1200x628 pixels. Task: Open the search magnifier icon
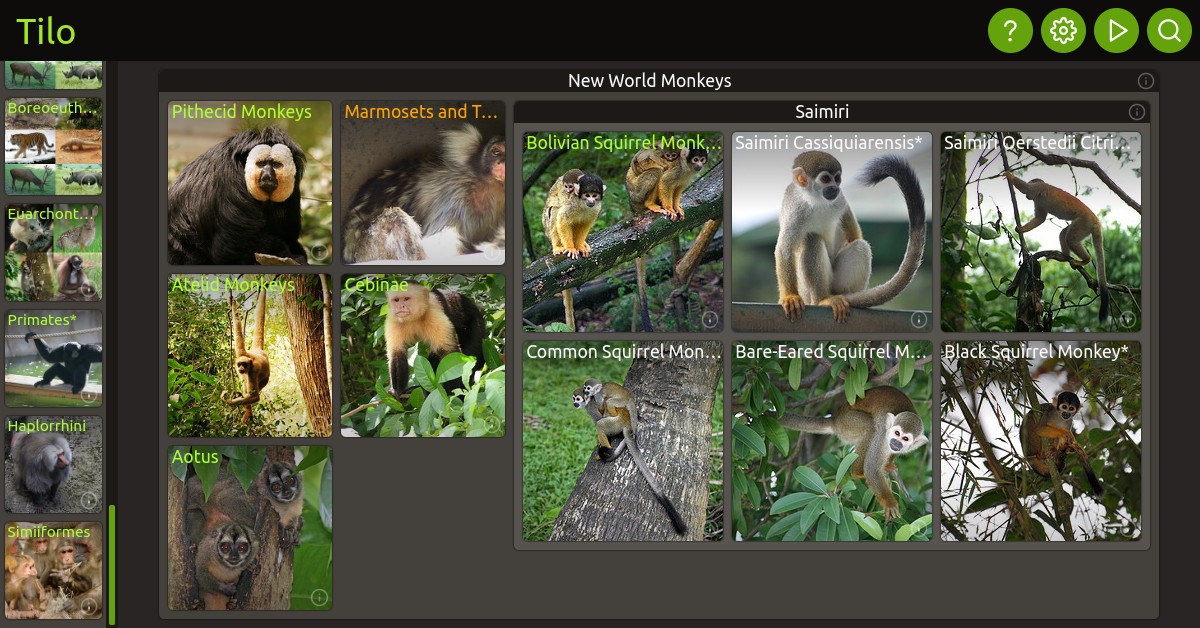pyautogui.click(x=1169, y=31)
